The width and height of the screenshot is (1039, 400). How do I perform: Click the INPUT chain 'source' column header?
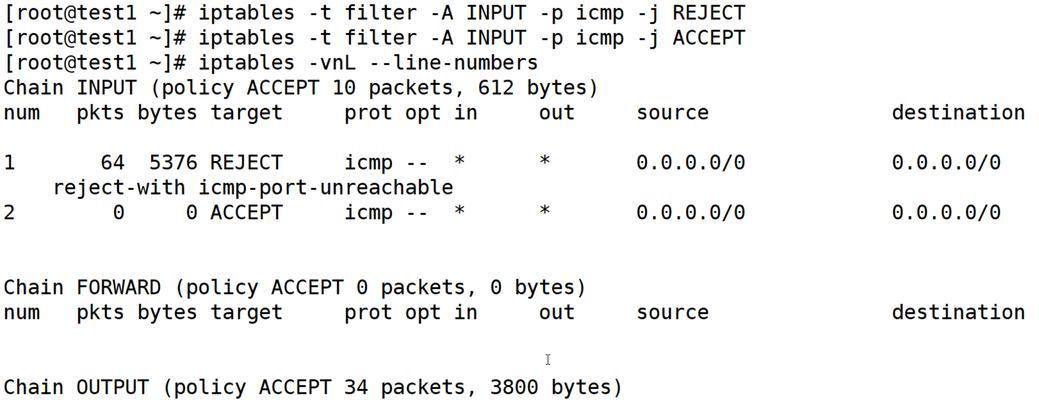(x=673, y=113)
